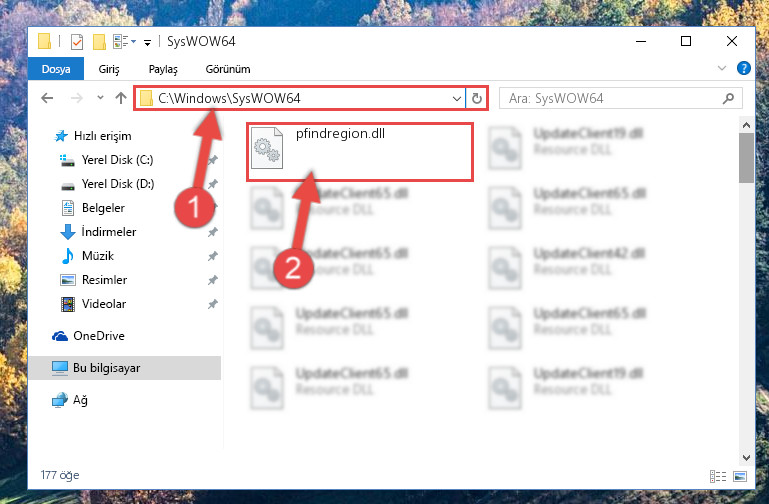The width and height of the screenshot is (769, 504).
Task: Open the customize quick access toolbar dropdown
Action: point(147,43)
